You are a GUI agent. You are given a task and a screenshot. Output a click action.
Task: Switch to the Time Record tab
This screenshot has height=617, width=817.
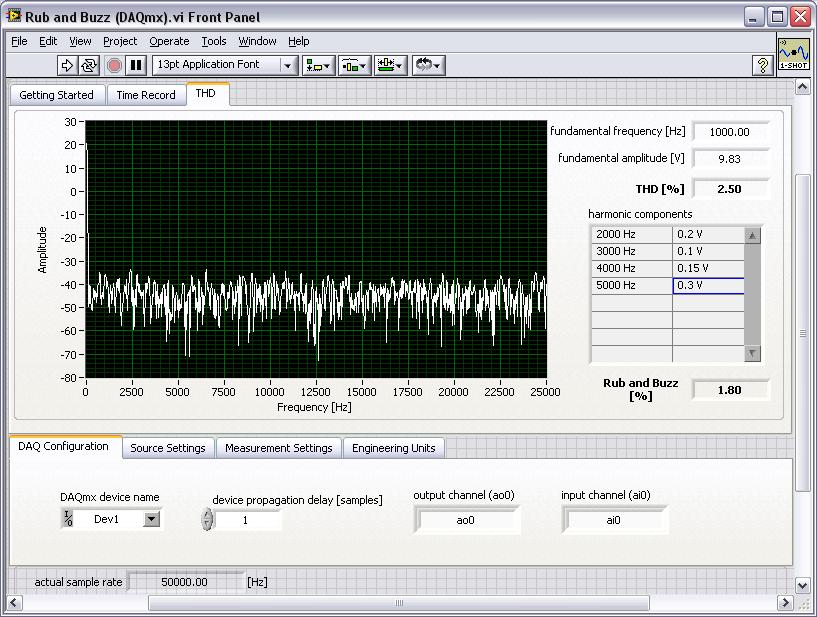[145, 95]
